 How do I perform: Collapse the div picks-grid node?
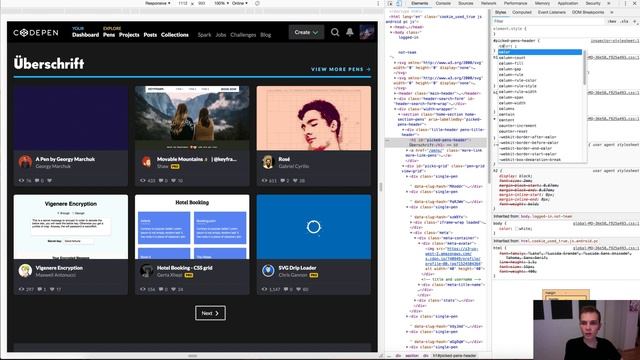[403, 166]
